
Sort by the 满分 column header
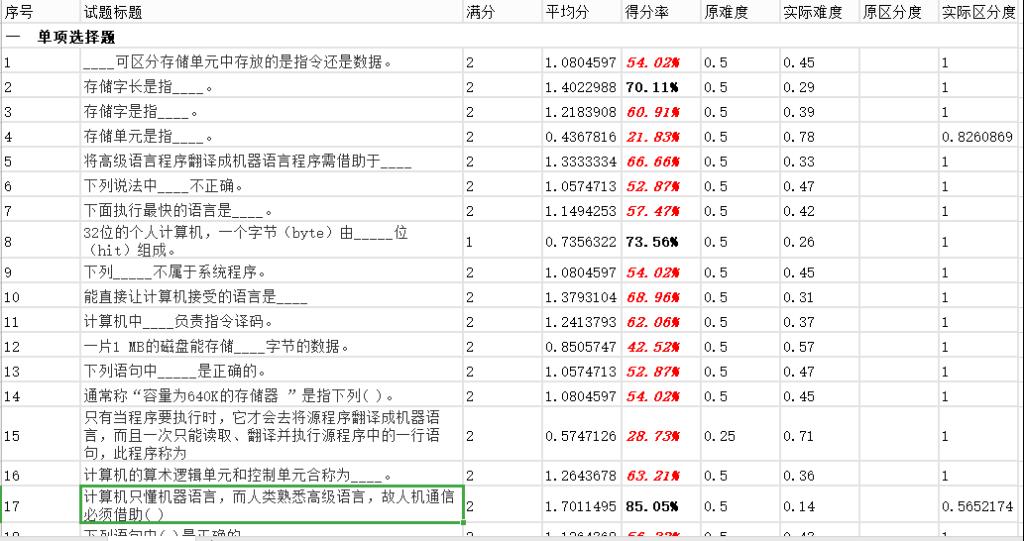pyautogui.click(x=480, y=12)
